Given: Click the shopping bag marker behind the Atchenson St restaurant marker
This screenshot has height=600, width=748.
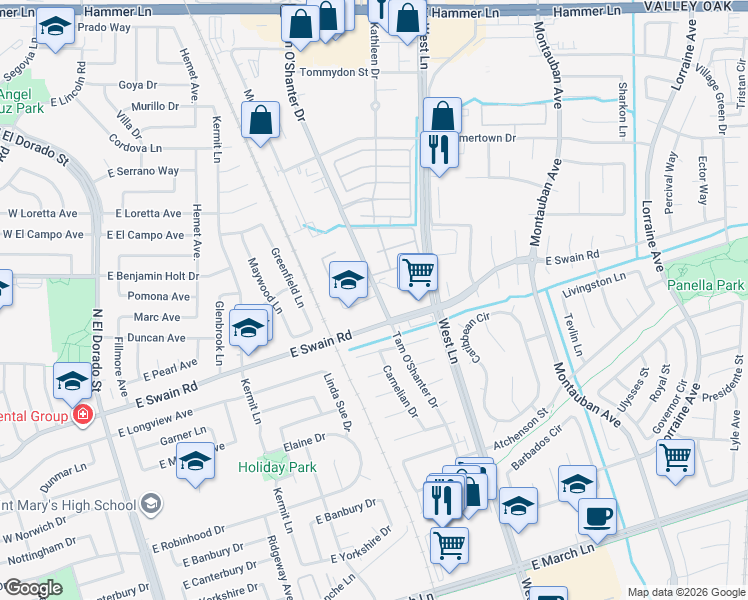Looking at the screenshot, I should pos(475,493).
